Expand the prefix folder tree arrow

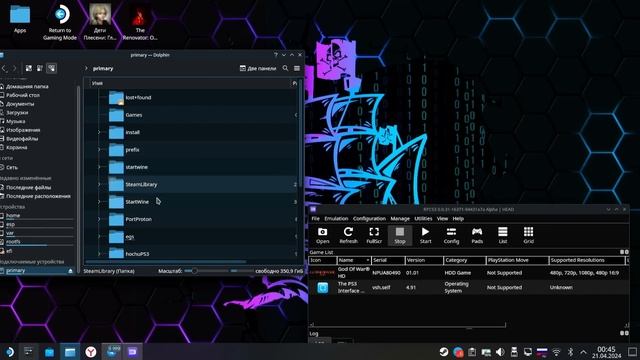point(99,150)
